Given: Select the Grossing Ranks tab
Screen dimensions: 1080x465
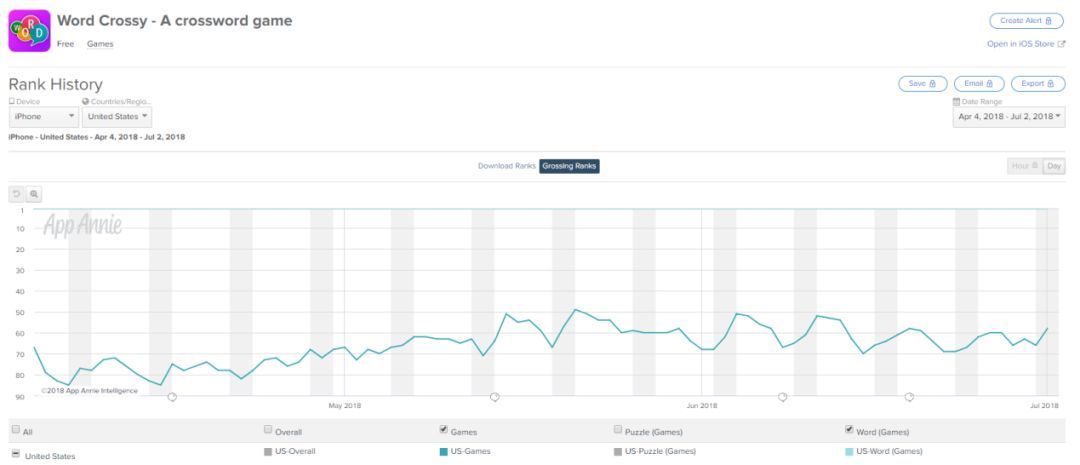Looking at the screenshot, I should click(x=569, y=166).
